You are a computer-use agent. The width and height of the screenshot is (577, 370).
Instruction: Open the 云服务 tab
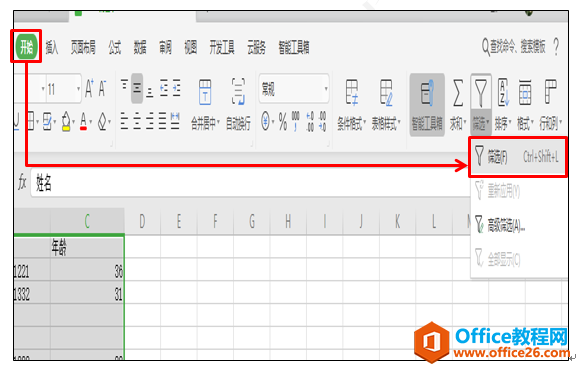coord(256,47)
